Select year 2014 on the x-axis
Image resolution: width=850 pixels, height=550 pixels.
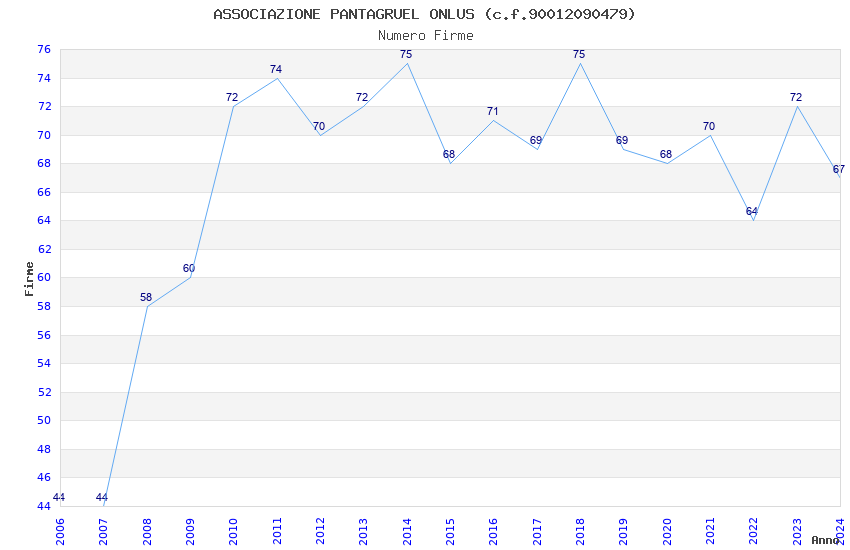coord(407,531)
